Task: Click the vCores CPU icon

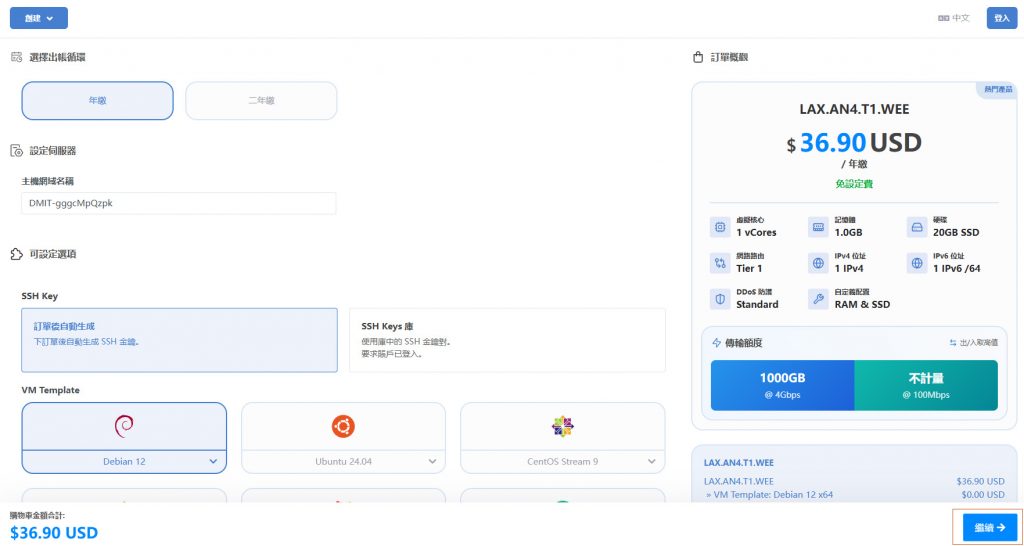Action: click(720, 227)
